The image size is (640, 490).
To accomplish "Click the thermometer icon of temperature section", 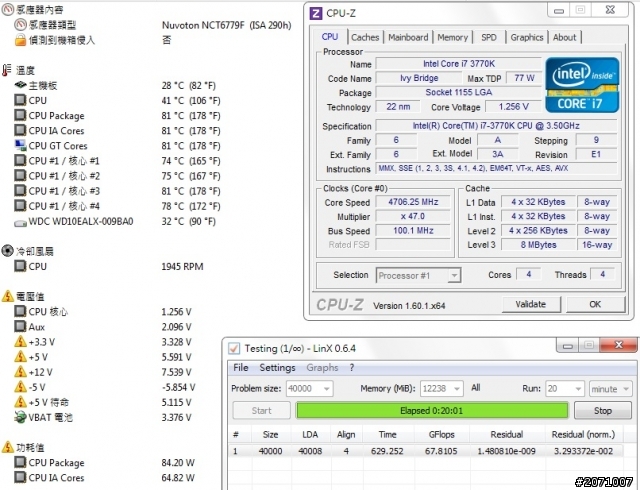I will coord(6,70).
